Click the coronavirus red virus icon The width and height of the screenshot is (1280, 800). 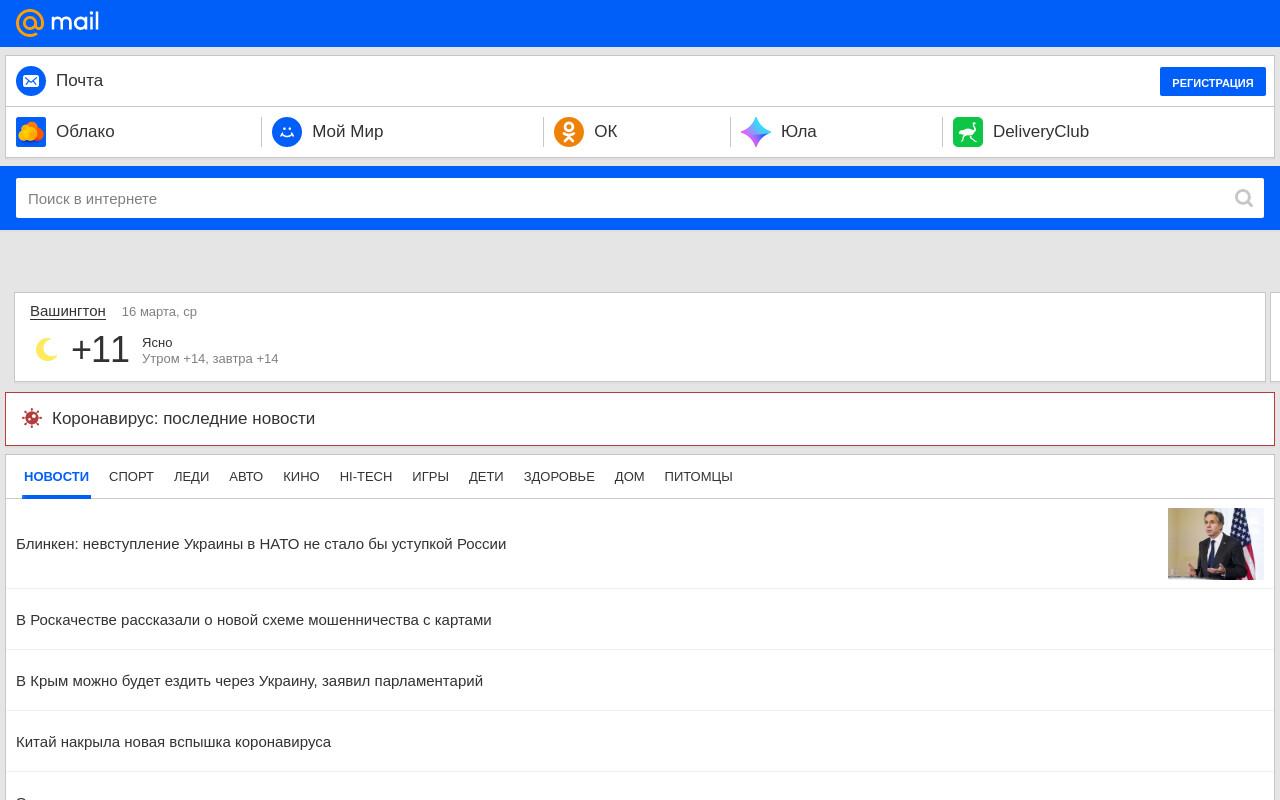32,418
